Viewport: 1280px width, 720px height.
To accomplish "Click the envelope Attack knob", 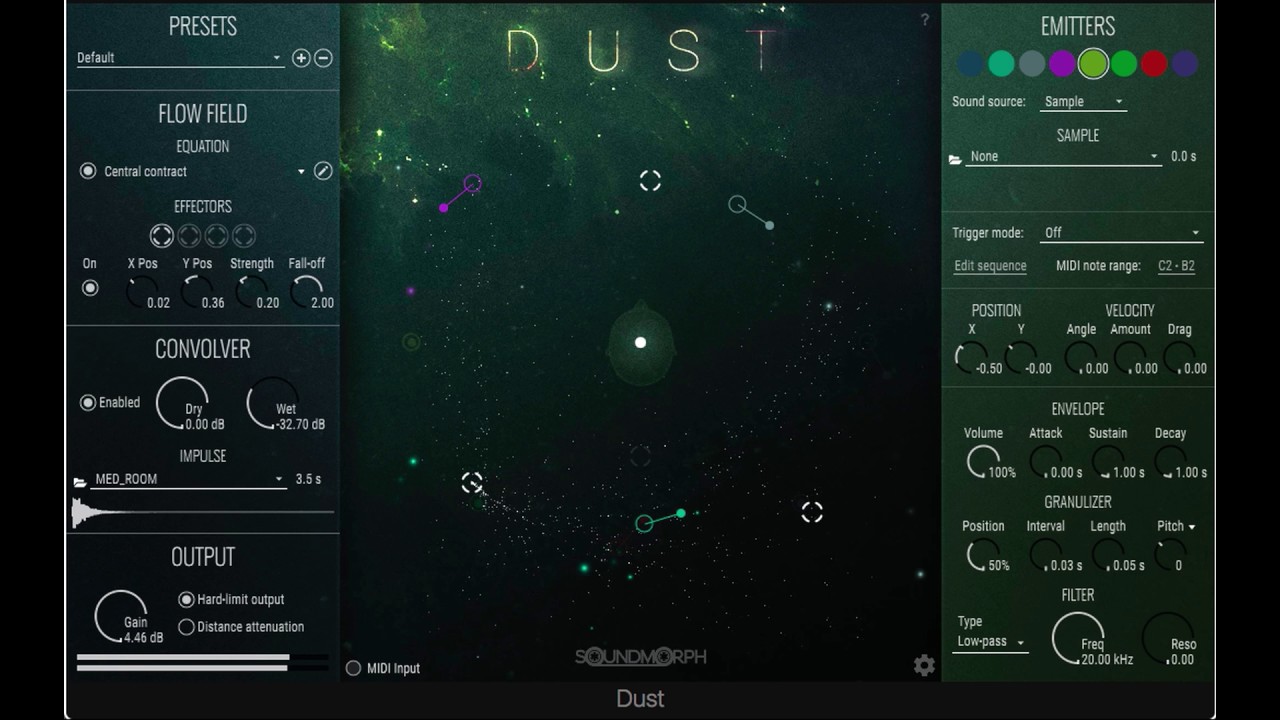I will [x=1045, y=462].
